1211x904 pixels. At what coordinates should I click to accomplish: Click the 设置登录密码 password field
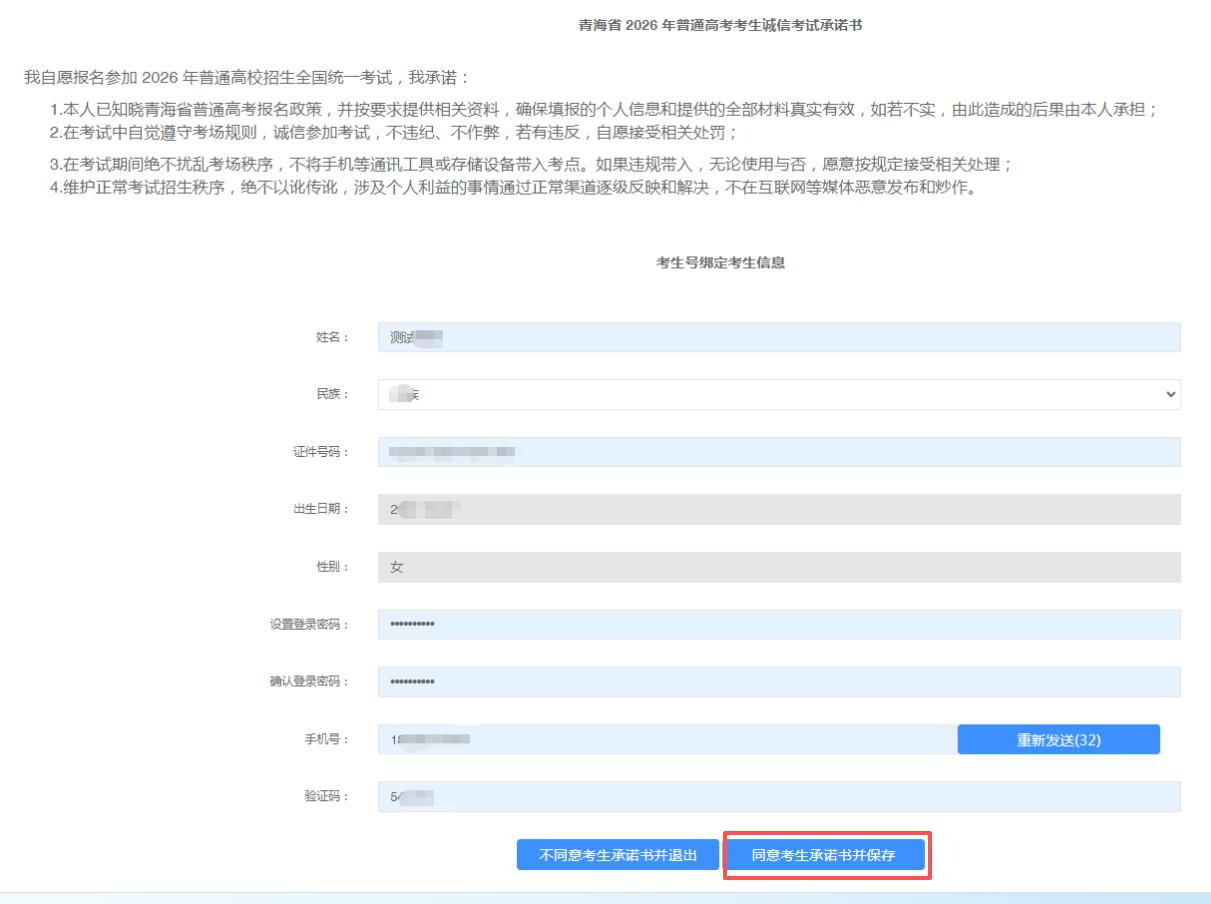(779, 624)
